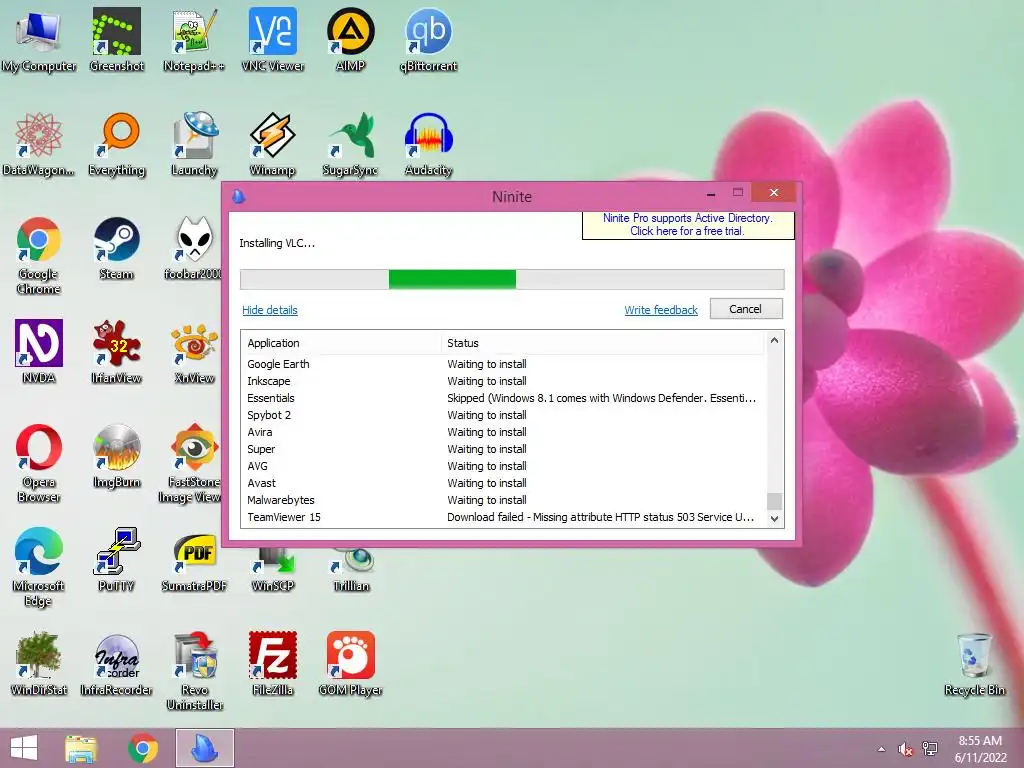Click the qBittorrent desktop icon
This screenshot has width=1024, height=768.
[x=428, y=39]
